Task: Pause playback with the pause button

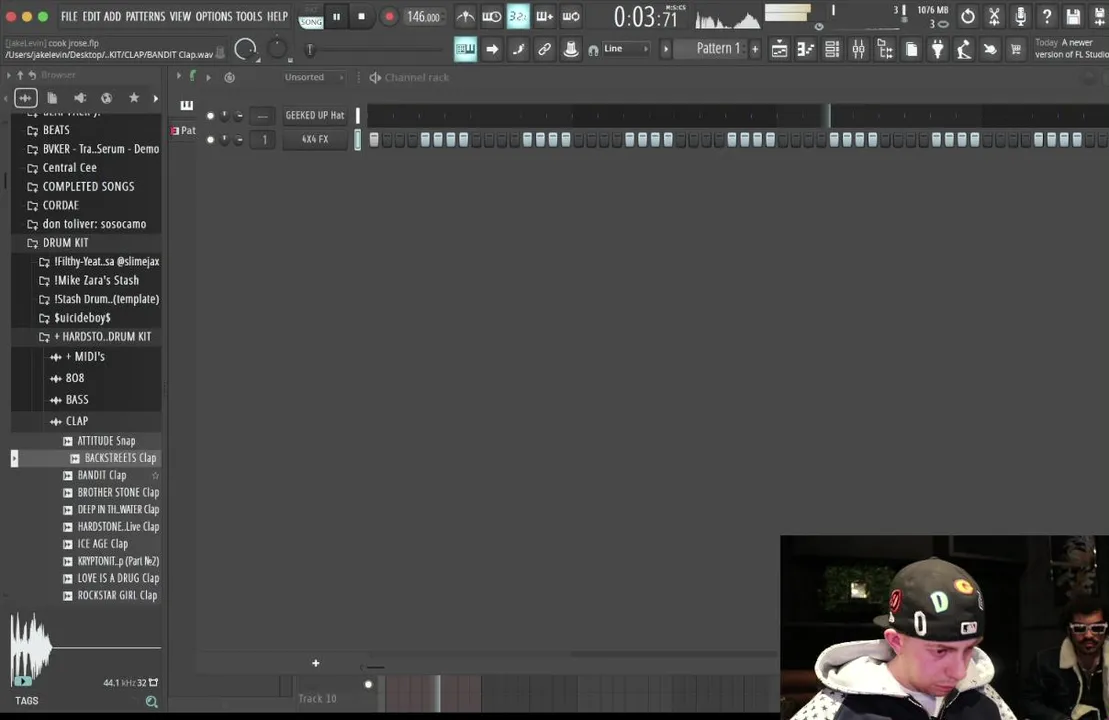Action: tap(337, 16)
